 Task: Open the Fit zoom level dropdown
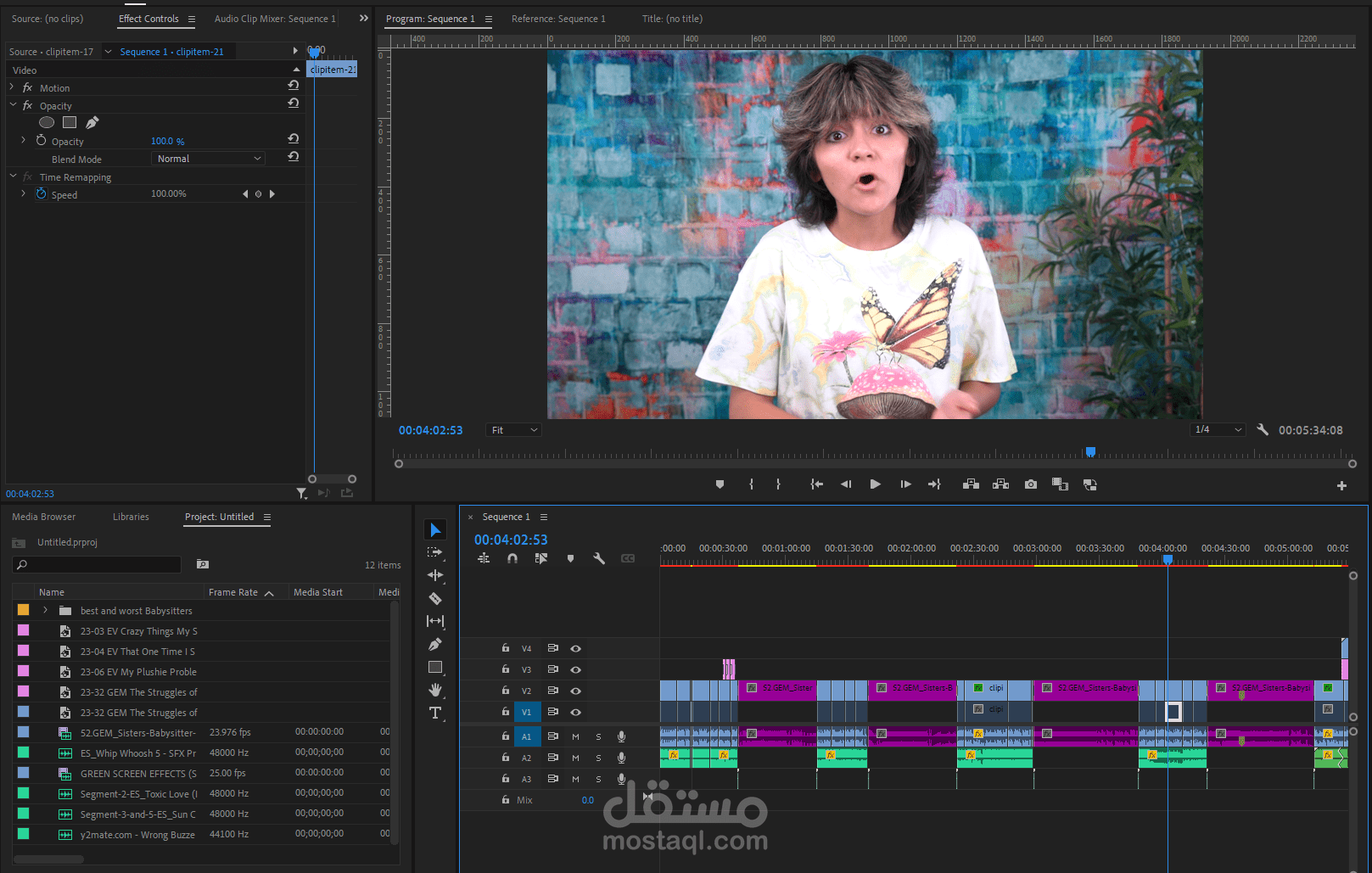pyautogui.click(x=513, y=430)
